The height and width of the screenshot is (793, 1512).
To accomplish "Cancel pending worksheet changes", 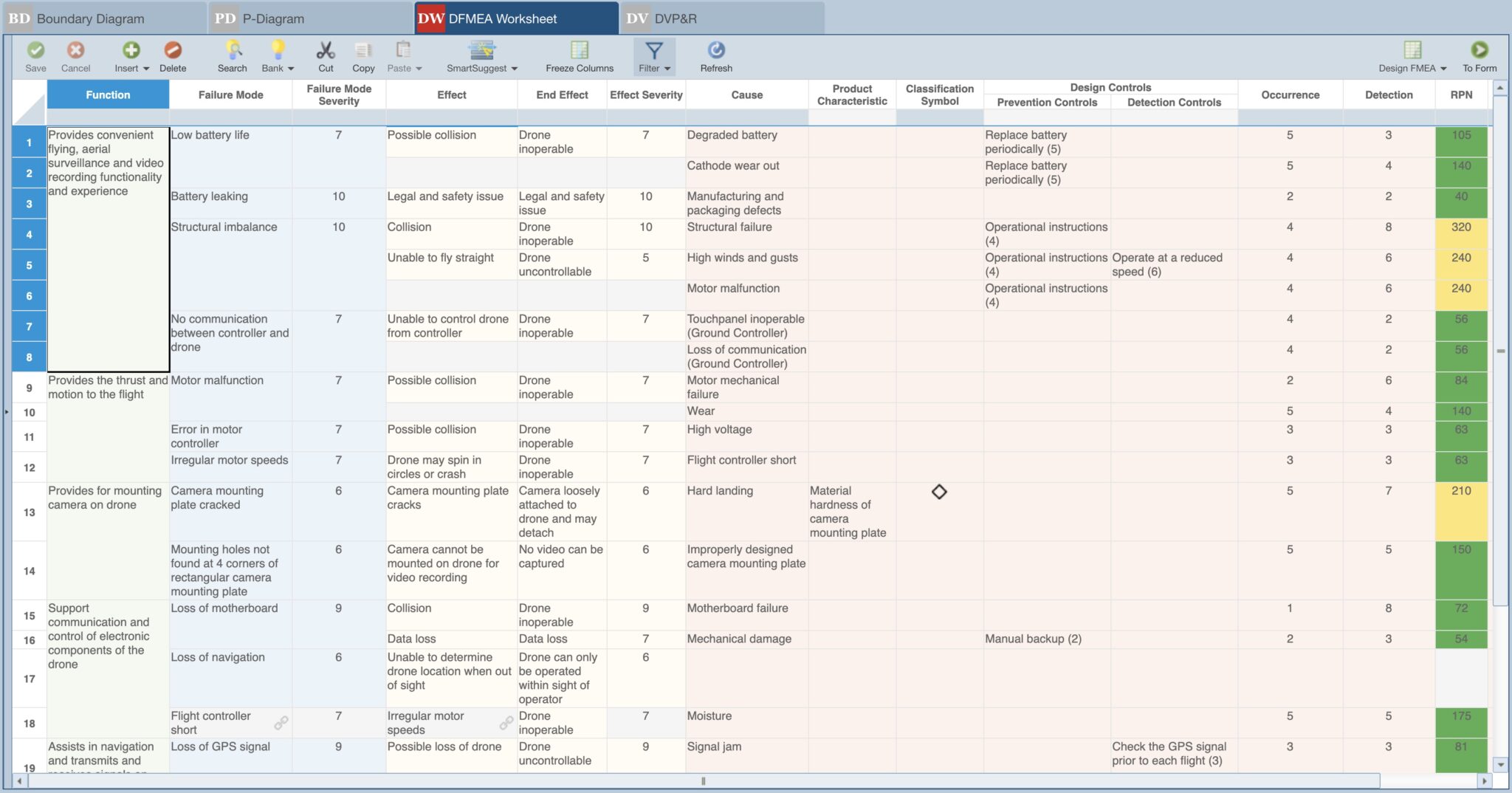I will pyautogui.click(x=75, y=56).
